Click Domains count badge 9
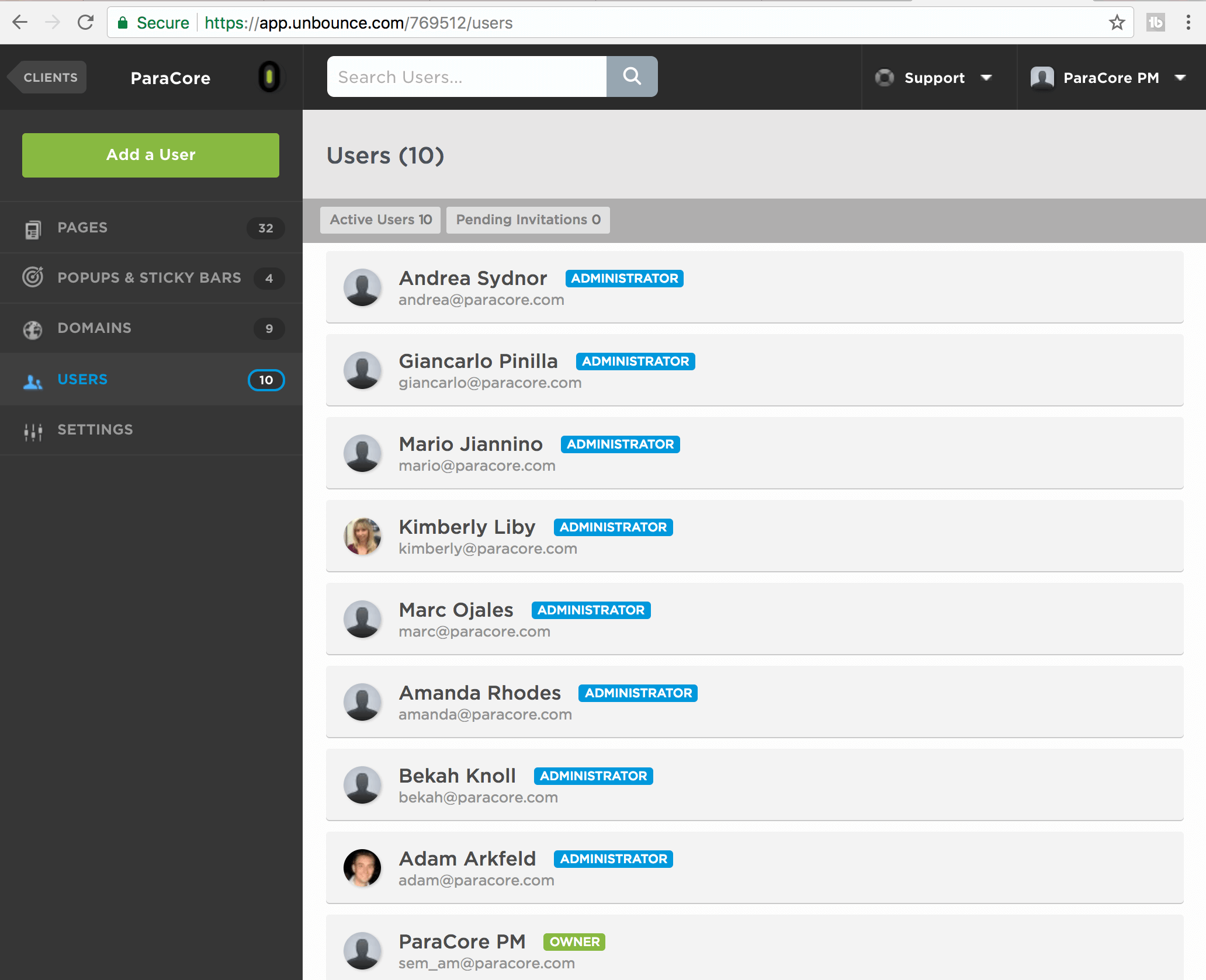Screen dimensions: 1206x980 pyautogui.click(x=269, y=329)
